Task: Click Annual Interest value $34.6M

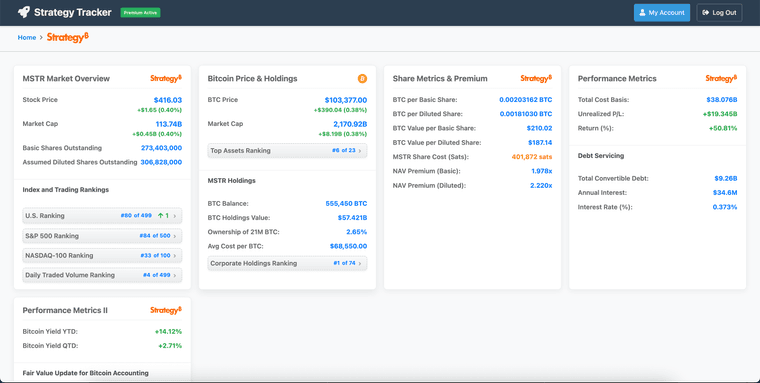Action: click(725, 192)
